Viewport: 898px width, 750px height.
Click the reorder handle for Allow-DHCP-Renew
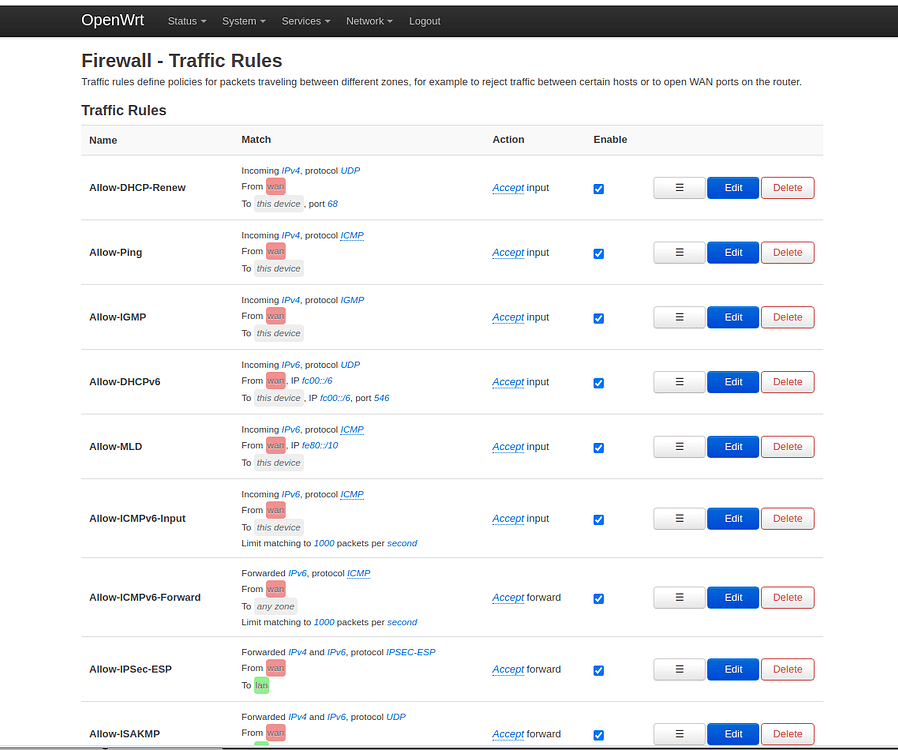coord(679,188)
